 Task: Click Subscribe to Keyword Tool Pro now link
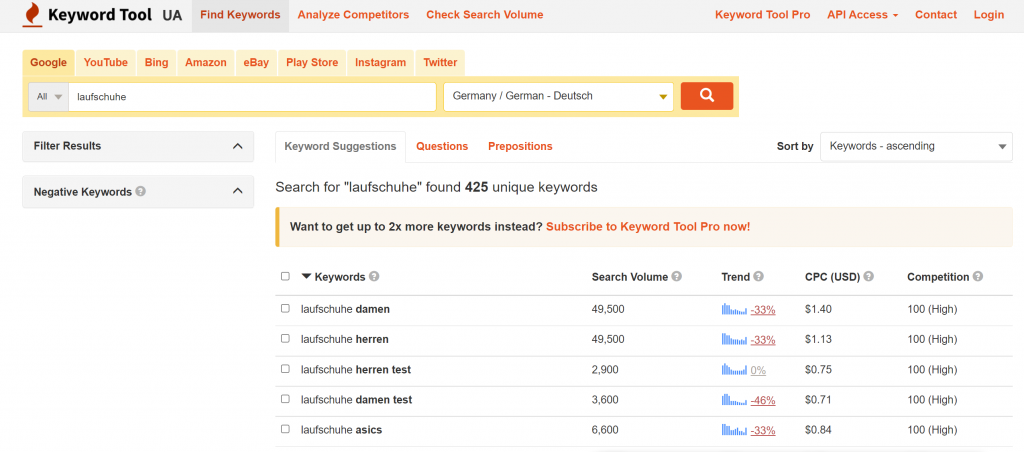tap(648, 227)
